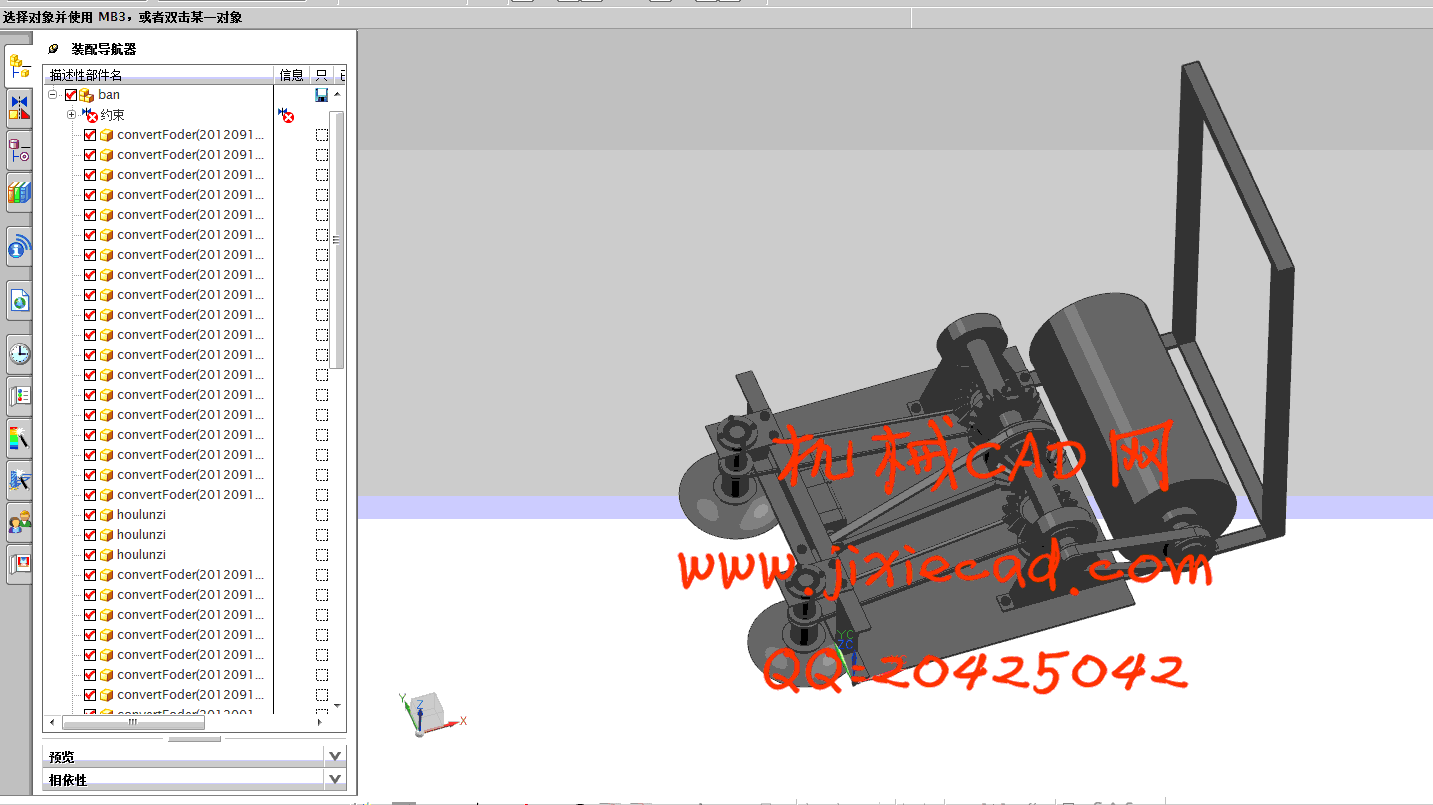Open the Constraint Navigator sidebar tab
Image resolution: width=1433 pixels, height=805 pixels.
pos(19,108)
